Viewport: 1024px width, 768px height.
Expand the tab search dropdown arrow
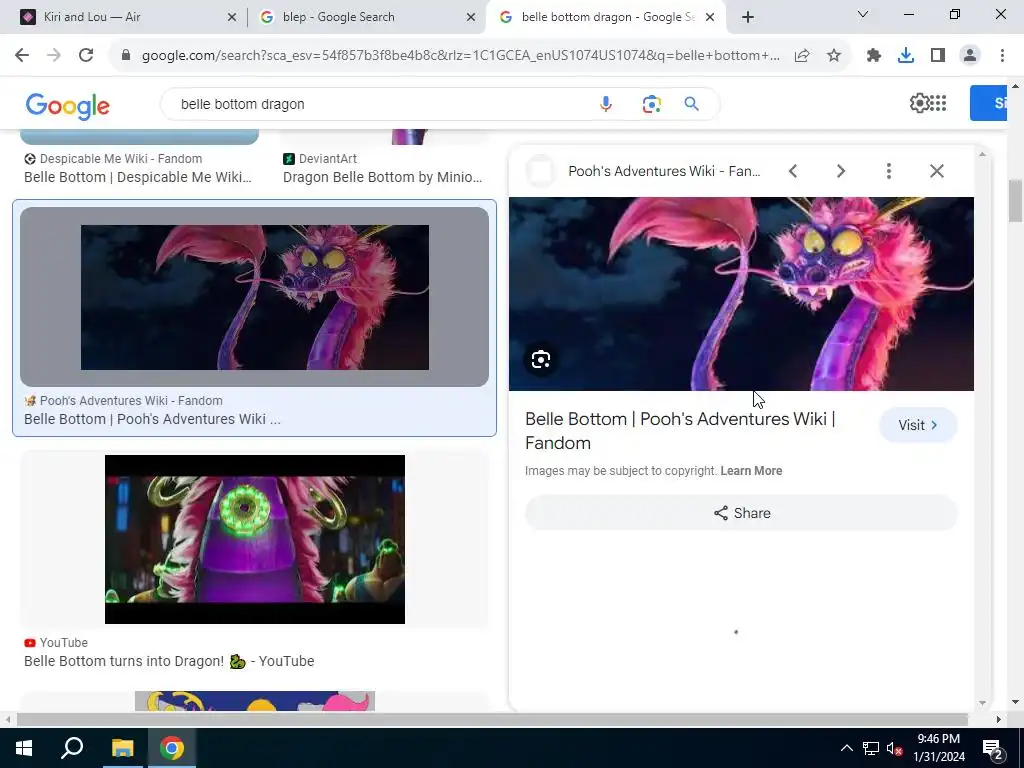[x=863, y=14]
